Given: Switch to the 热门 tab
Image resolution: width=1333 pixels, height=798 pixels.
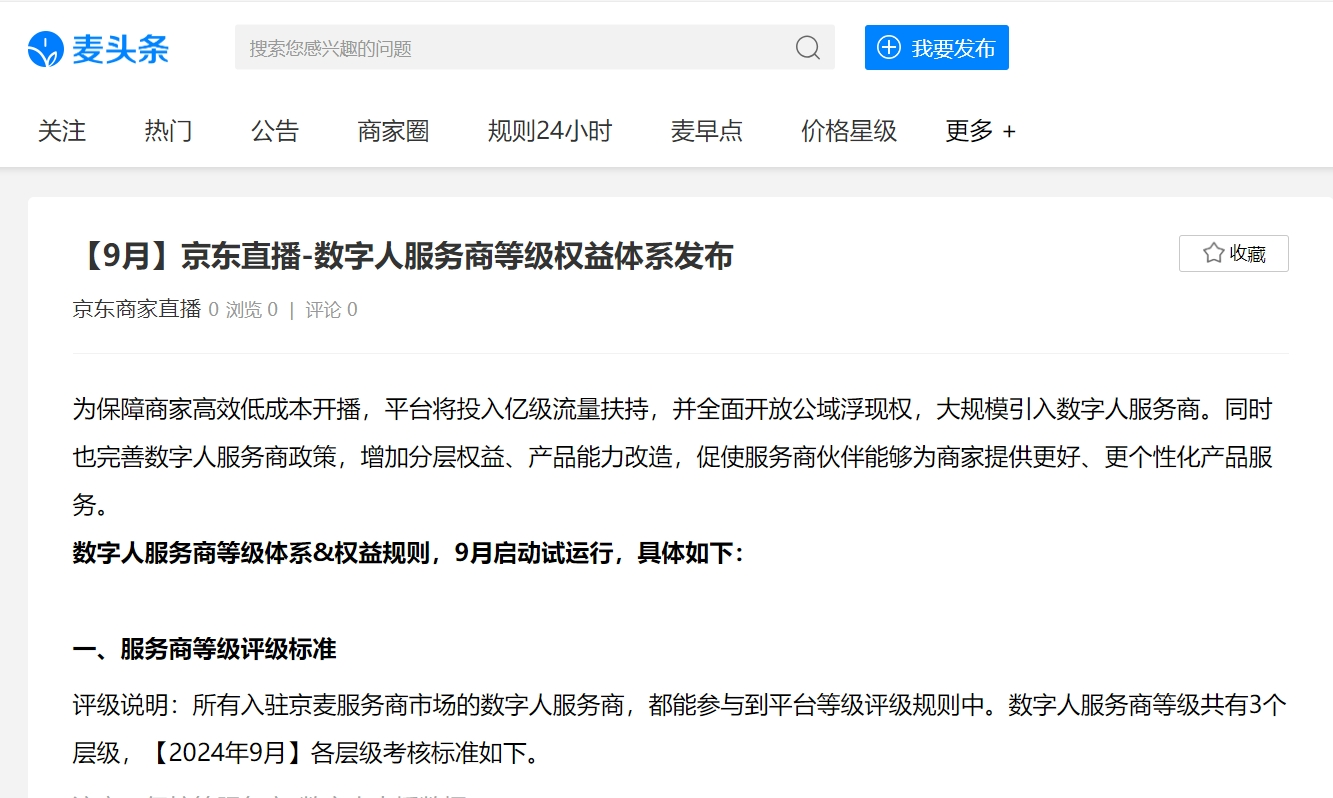Looking at the screenshot, I should coord(168,131).
